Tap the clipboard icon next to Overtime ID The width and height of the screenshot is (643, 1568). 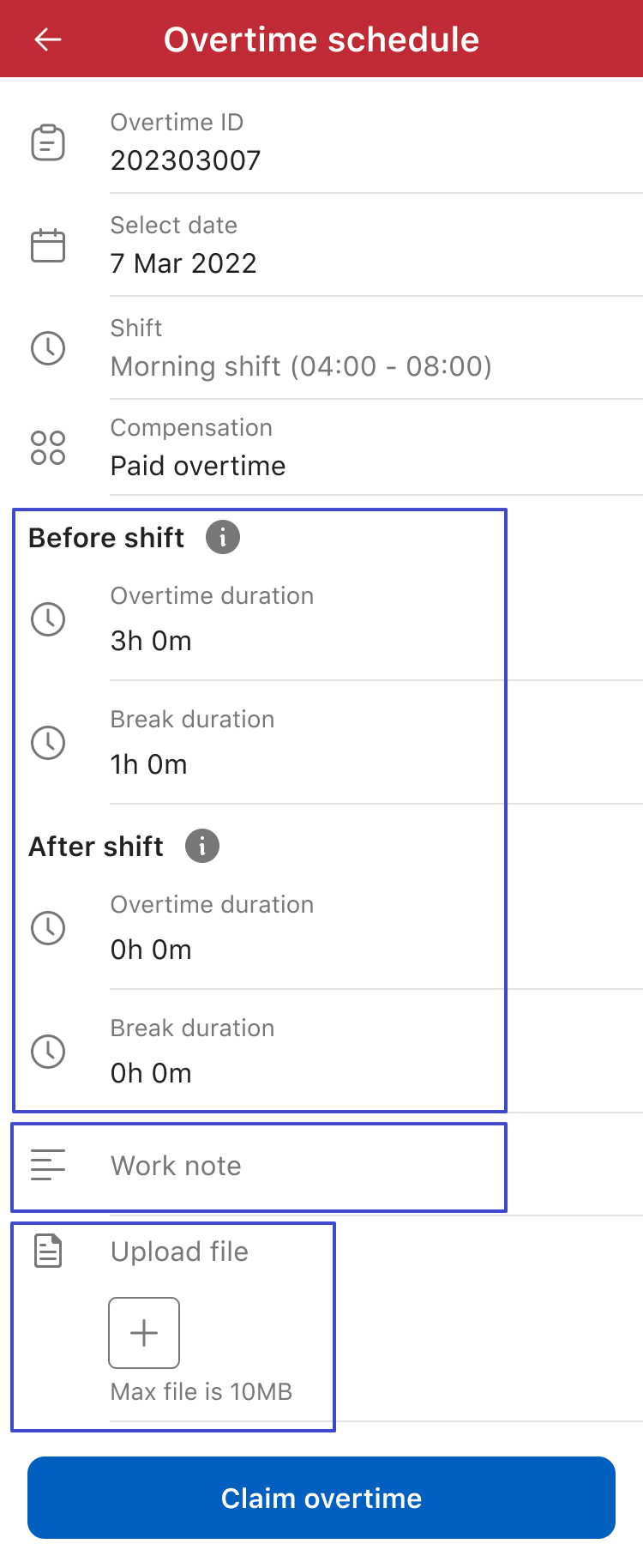click(x=49, y=142)
